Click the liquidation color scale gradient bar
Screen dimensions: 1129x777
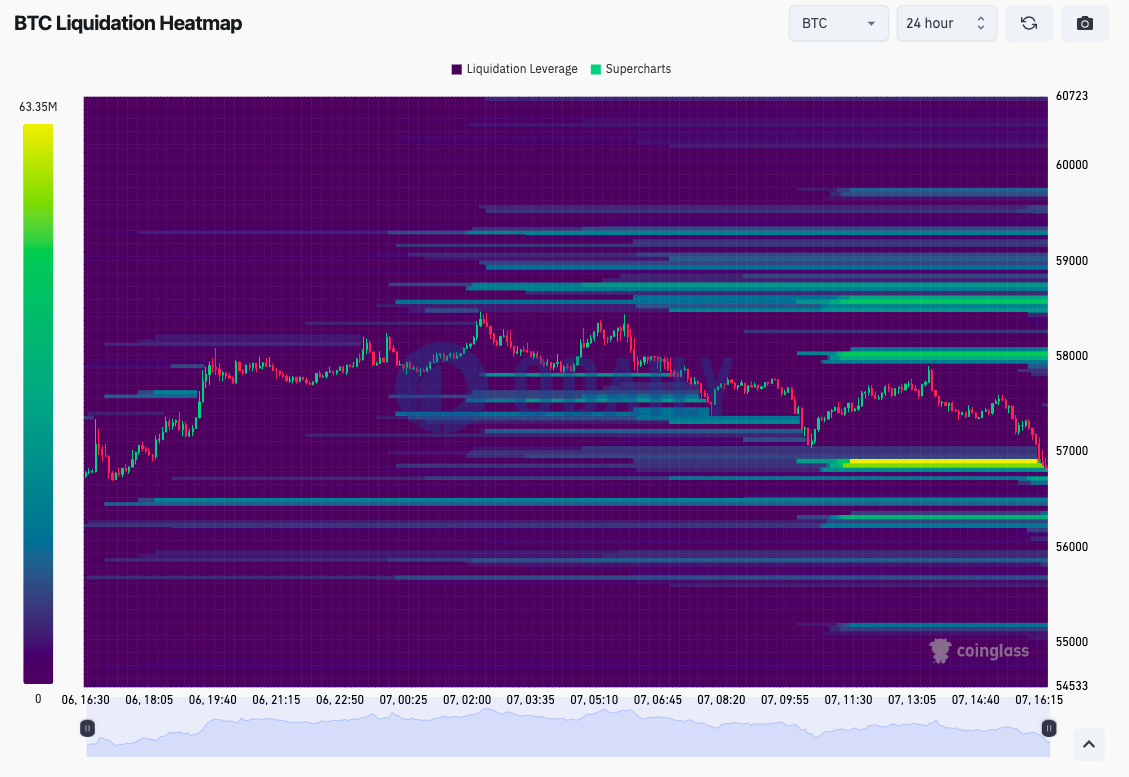pyautogui.click(x=38, y=403)
